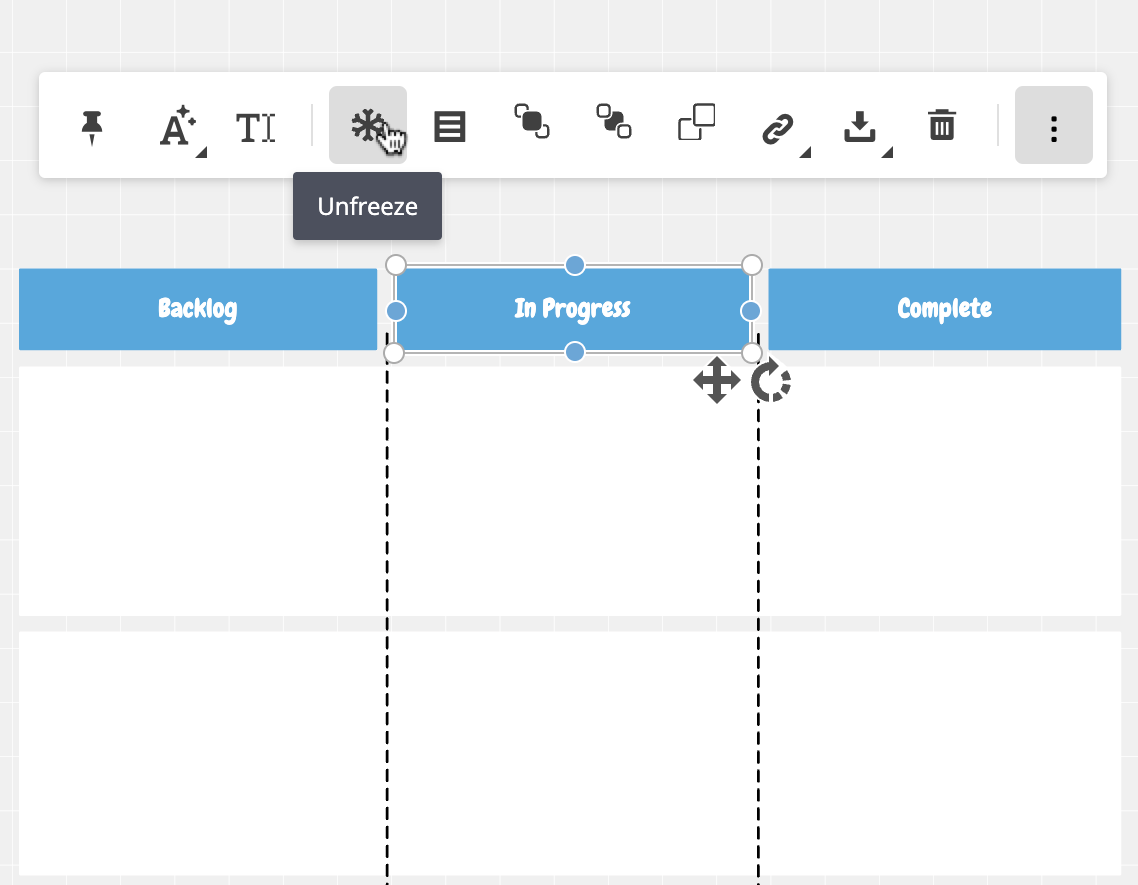Click the bottom-center blue connection point
The width and height of the screenshot is (1138, 885).
575,352
